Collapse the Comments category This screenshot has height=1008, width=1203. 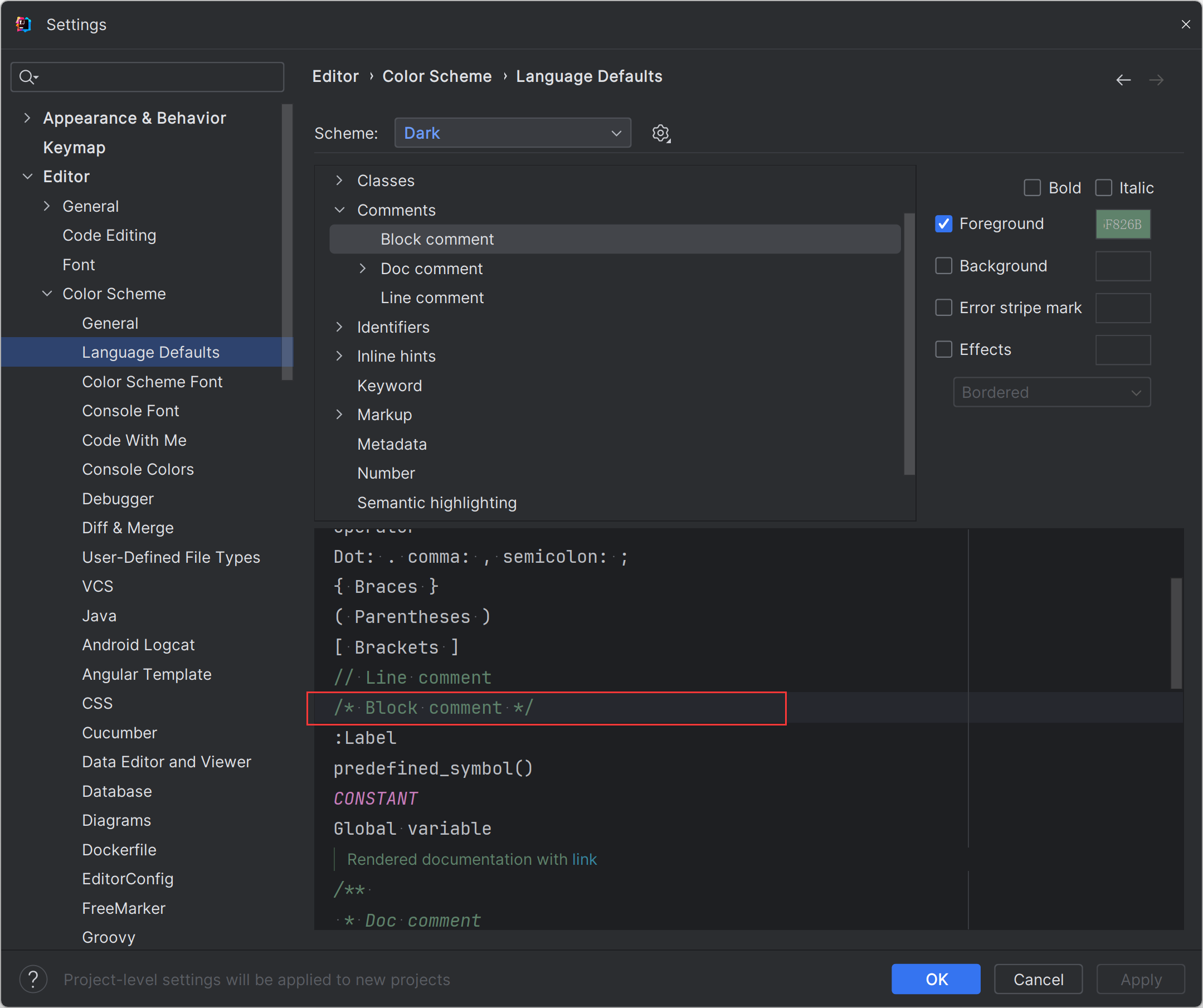(339, 210)
